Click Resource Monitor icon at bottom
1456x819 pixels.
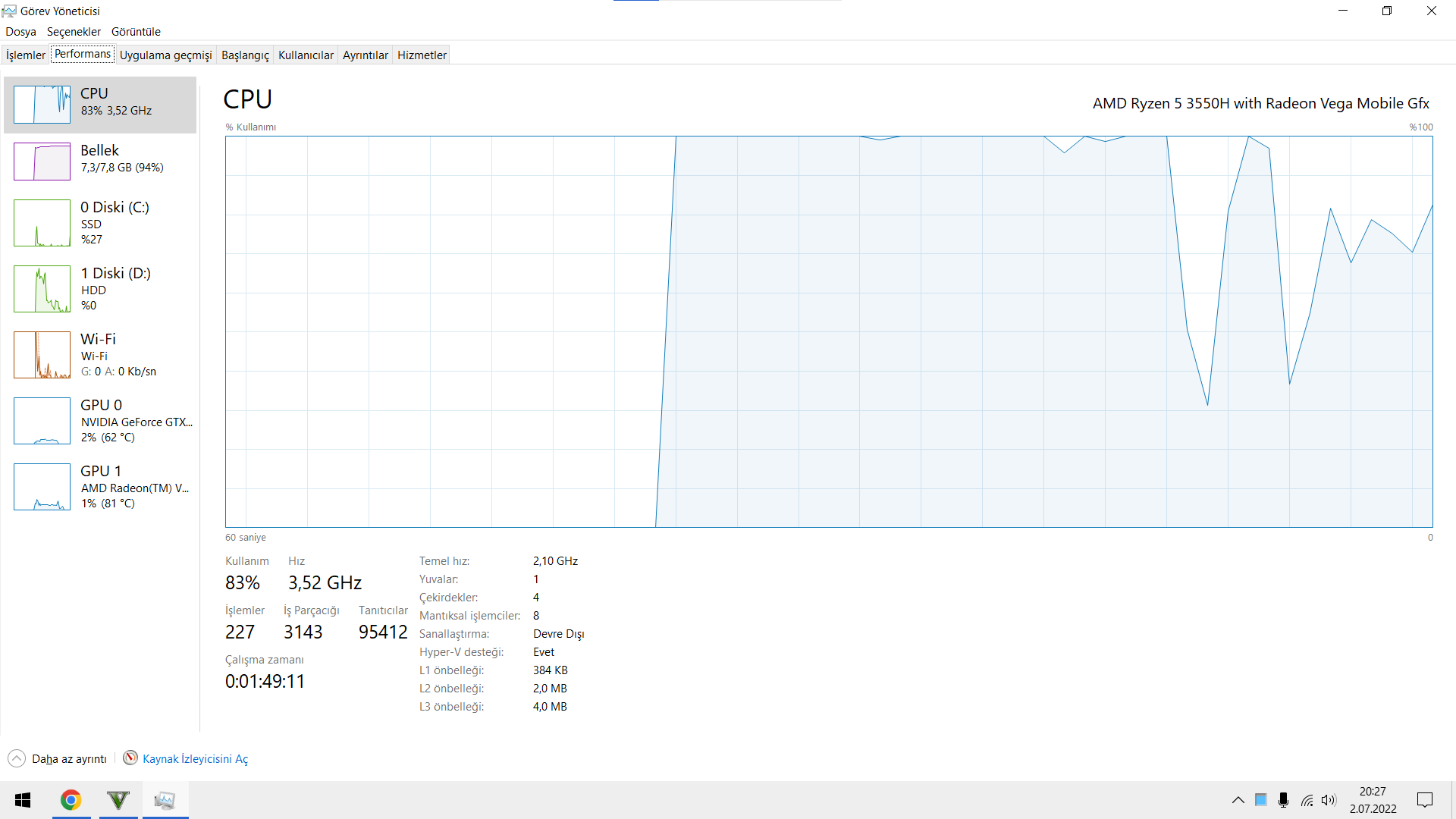tap(130, 758)
